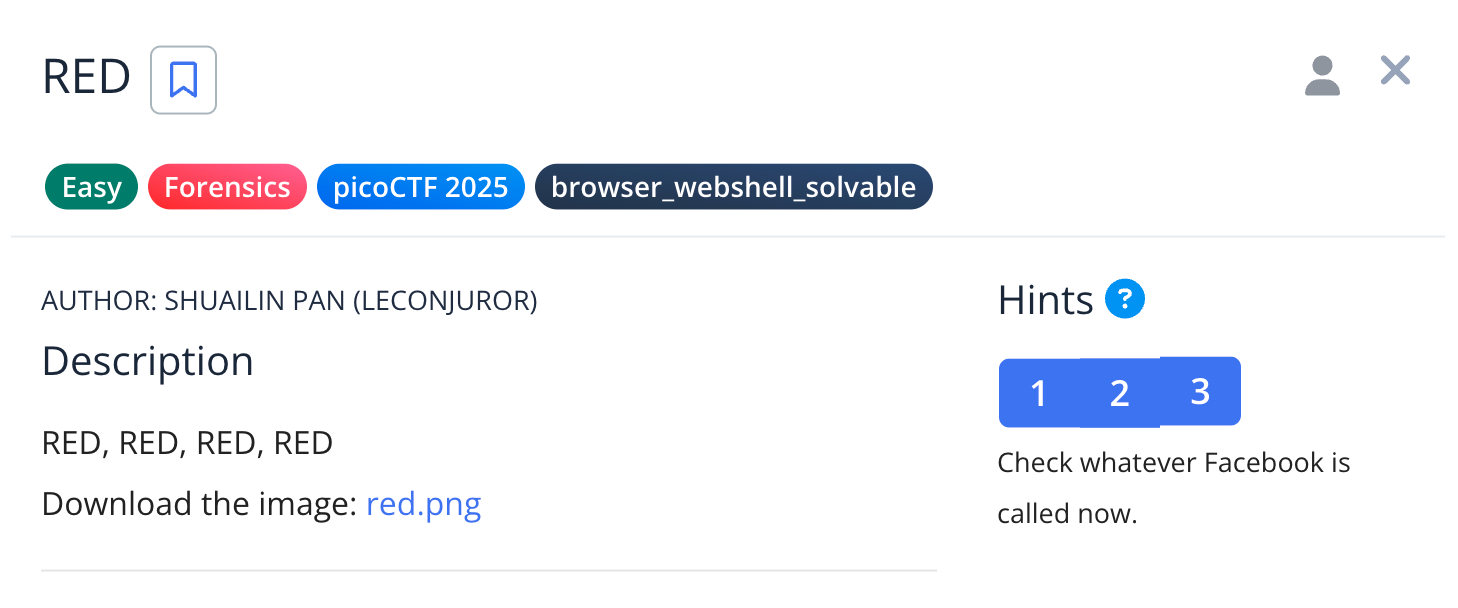
Task: Click the RED challenge title
Action: coord(87,78)
